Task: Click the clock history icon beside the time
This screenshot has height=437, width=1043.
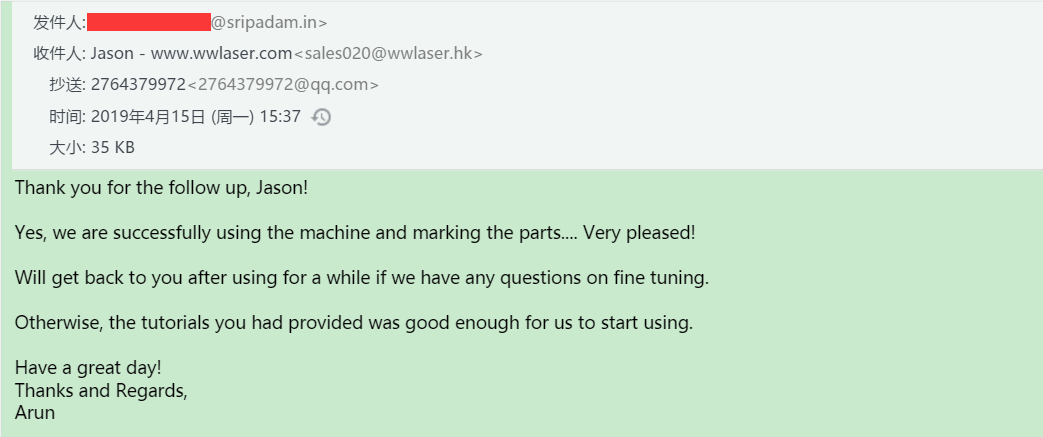Action: 321,117
